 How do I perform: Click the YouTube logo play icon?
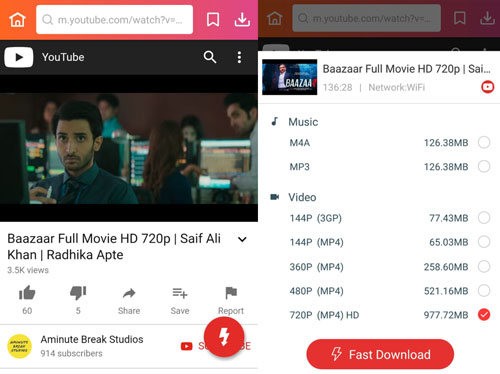pyautogui.click(x=19, y=57)
